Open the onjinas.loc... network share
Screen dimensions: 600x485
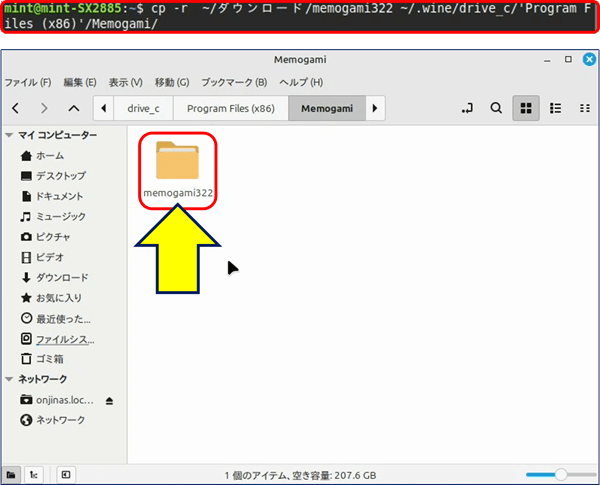[57, 400]
